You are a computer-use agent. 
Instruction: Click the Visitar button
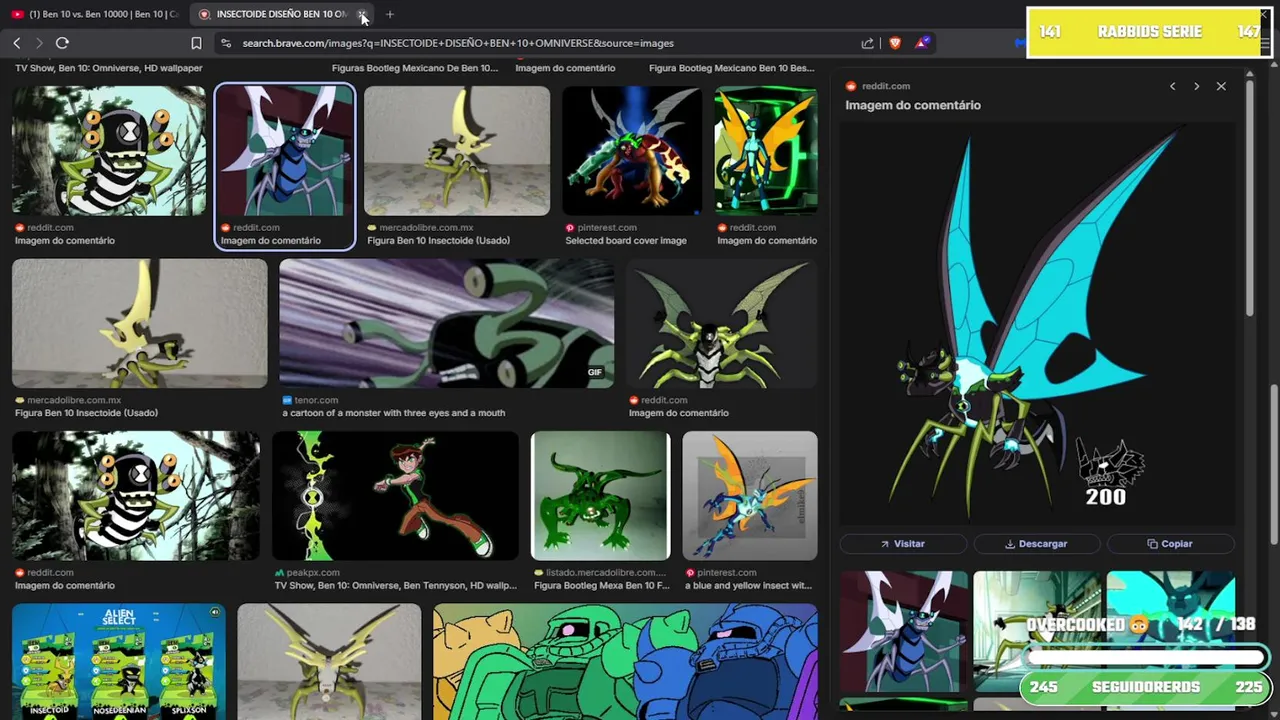903,544
